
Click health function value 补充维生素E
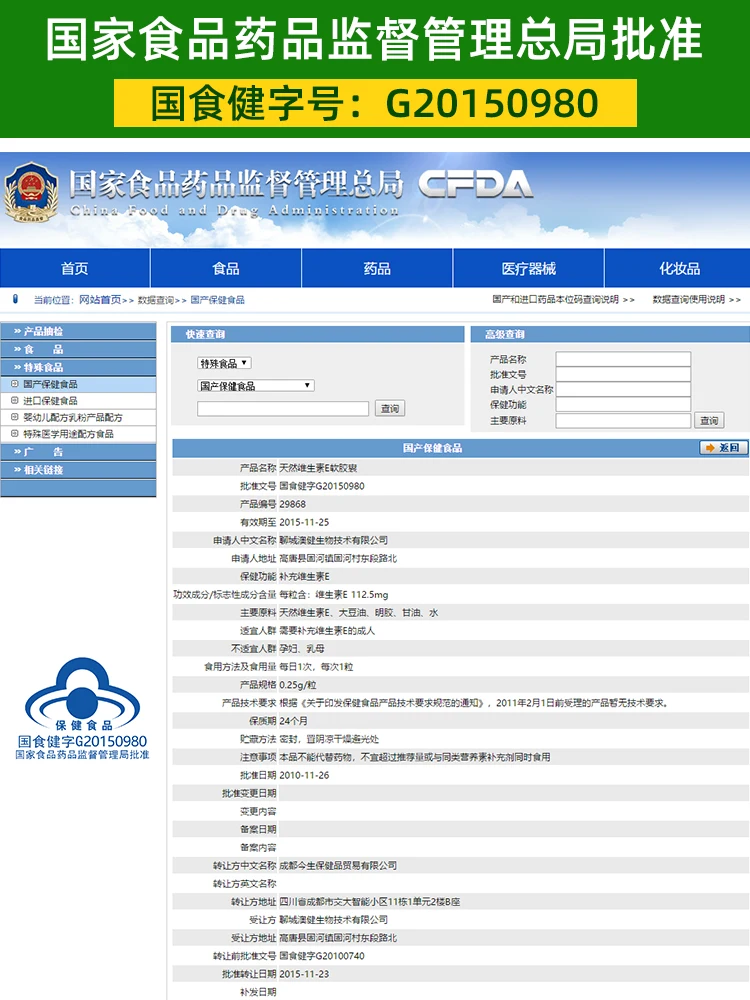pos(305,577)
